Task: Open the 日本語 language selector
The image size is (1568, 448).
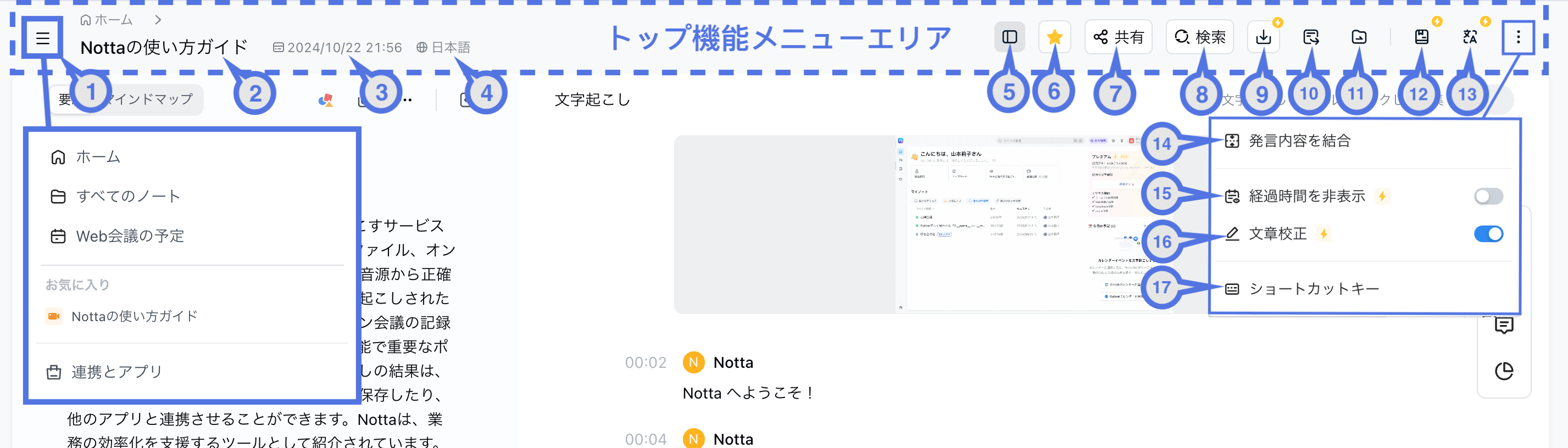Action: pyautogui.click(x=443, y=47)
